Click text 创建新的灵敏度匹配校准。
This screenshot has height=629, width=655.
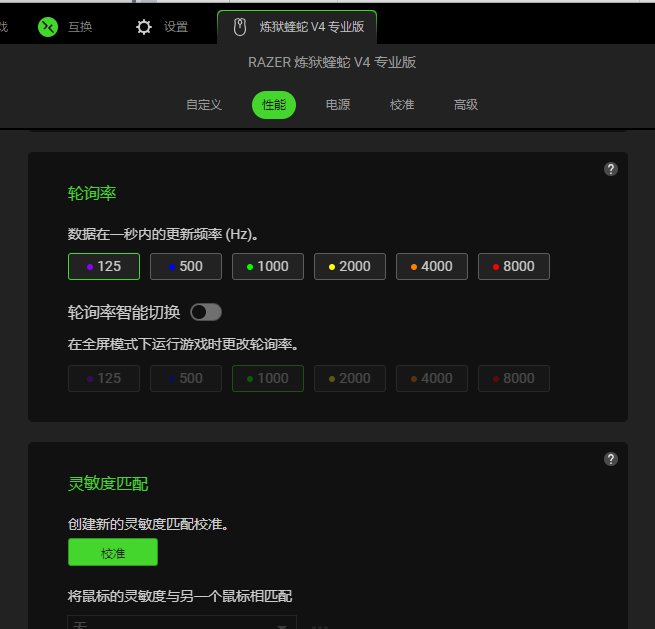[148, 524]
